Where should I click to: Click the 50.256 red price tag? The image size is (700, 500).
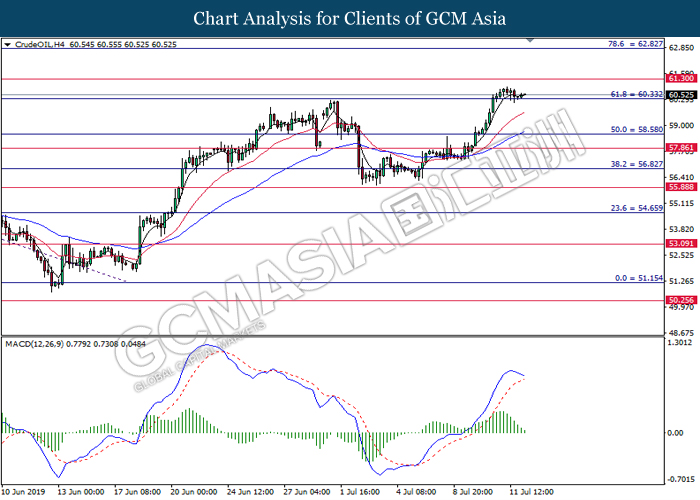click(681, 300)
